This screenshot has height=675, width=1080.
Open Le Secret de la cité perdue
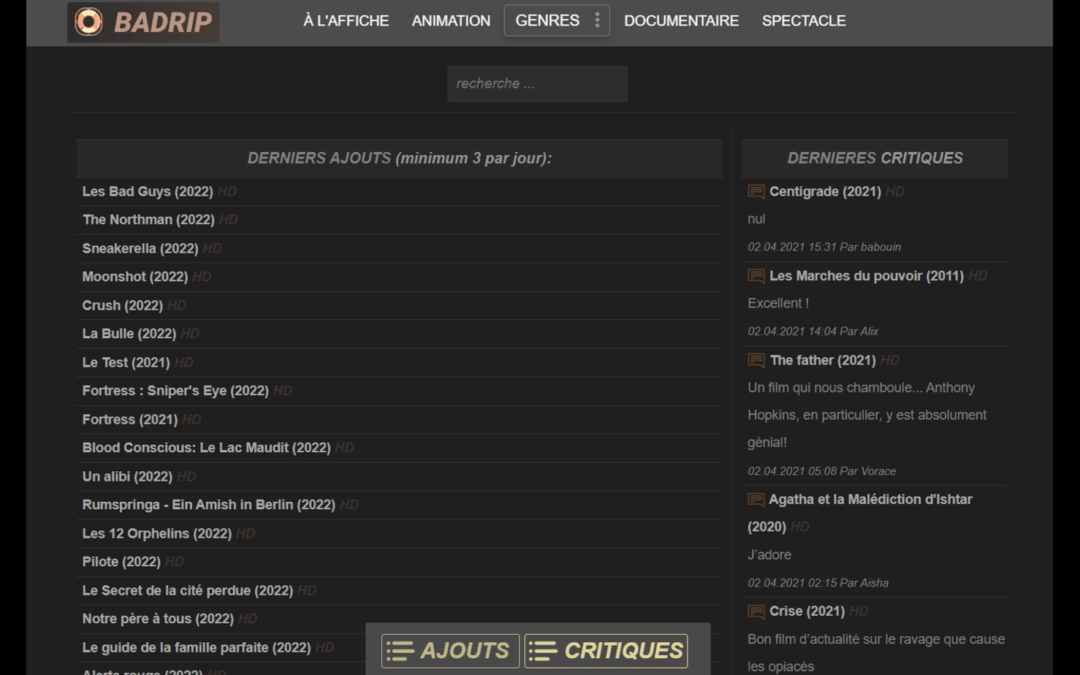tap(187, 591)
